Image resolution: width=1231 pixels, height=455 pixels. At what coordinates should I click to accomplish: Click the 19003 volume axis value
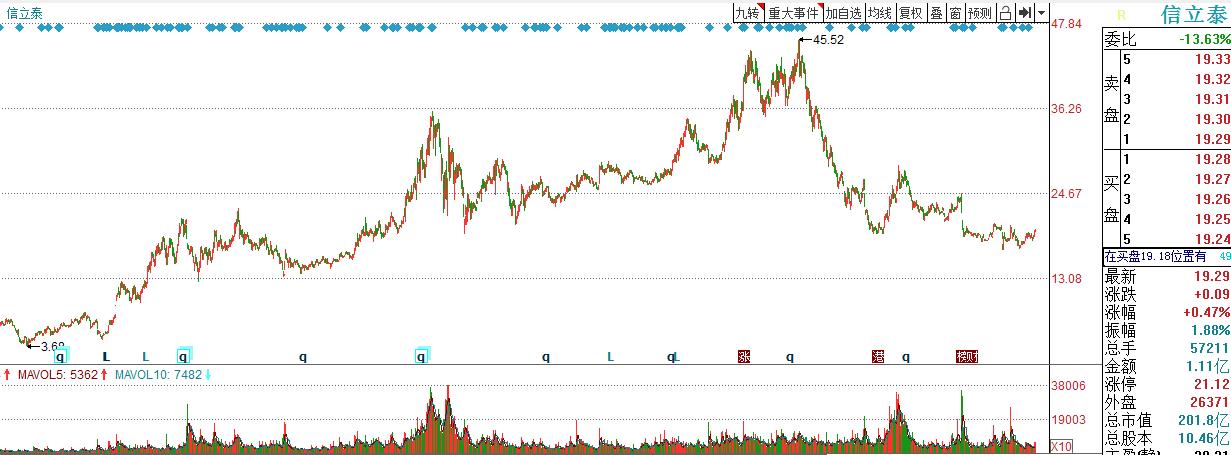1069,421
